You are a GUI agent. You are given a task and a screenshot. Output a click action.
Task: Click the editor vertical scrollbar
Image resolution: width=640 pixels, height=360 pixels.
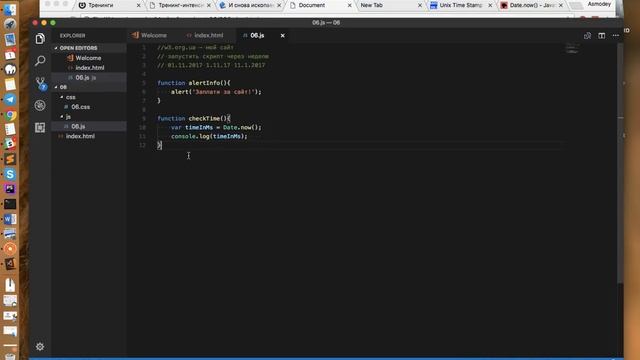(620, 163)
